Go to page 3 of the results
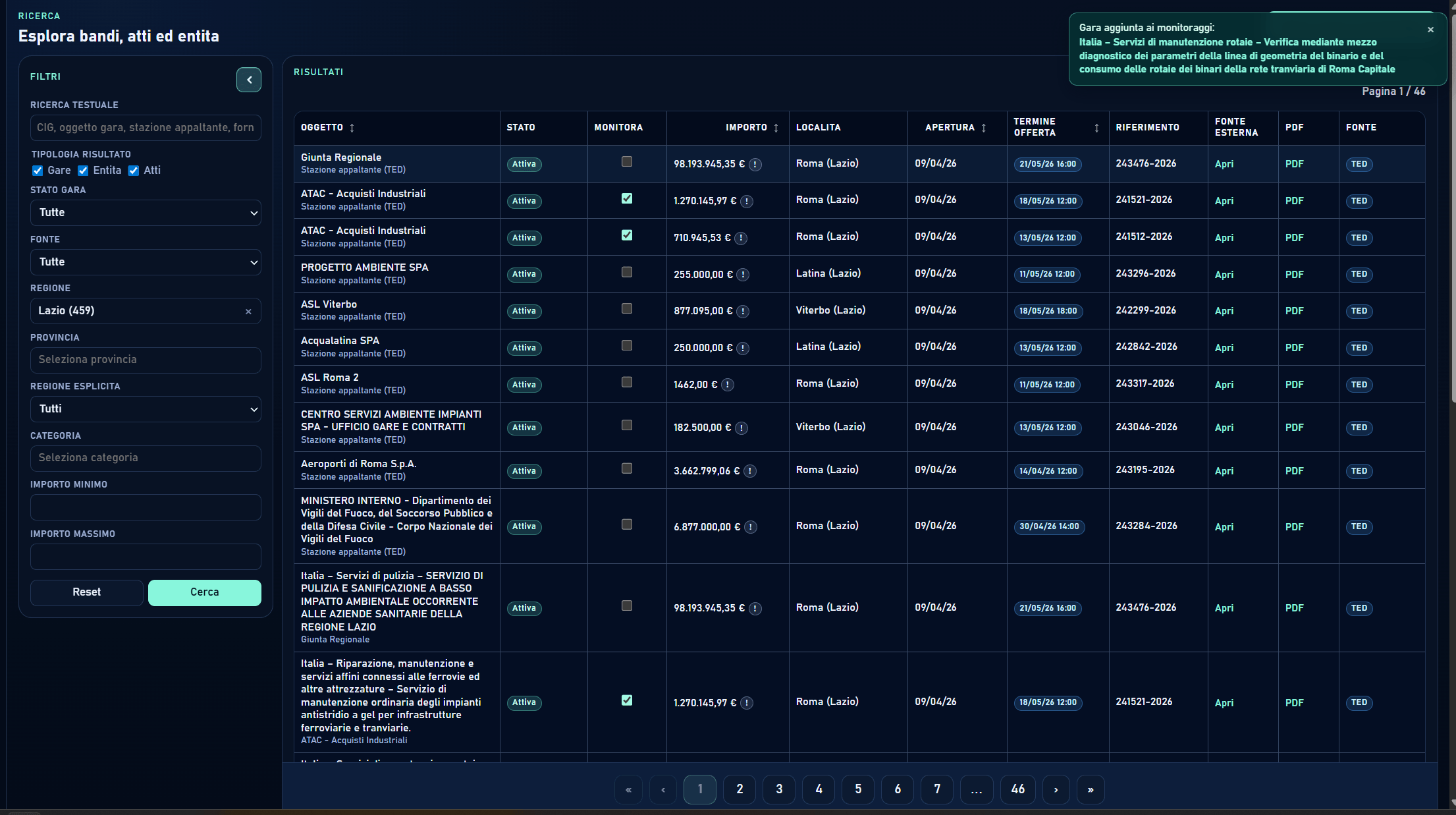This screenshot has width=1456, height=815. coord(779,789)
